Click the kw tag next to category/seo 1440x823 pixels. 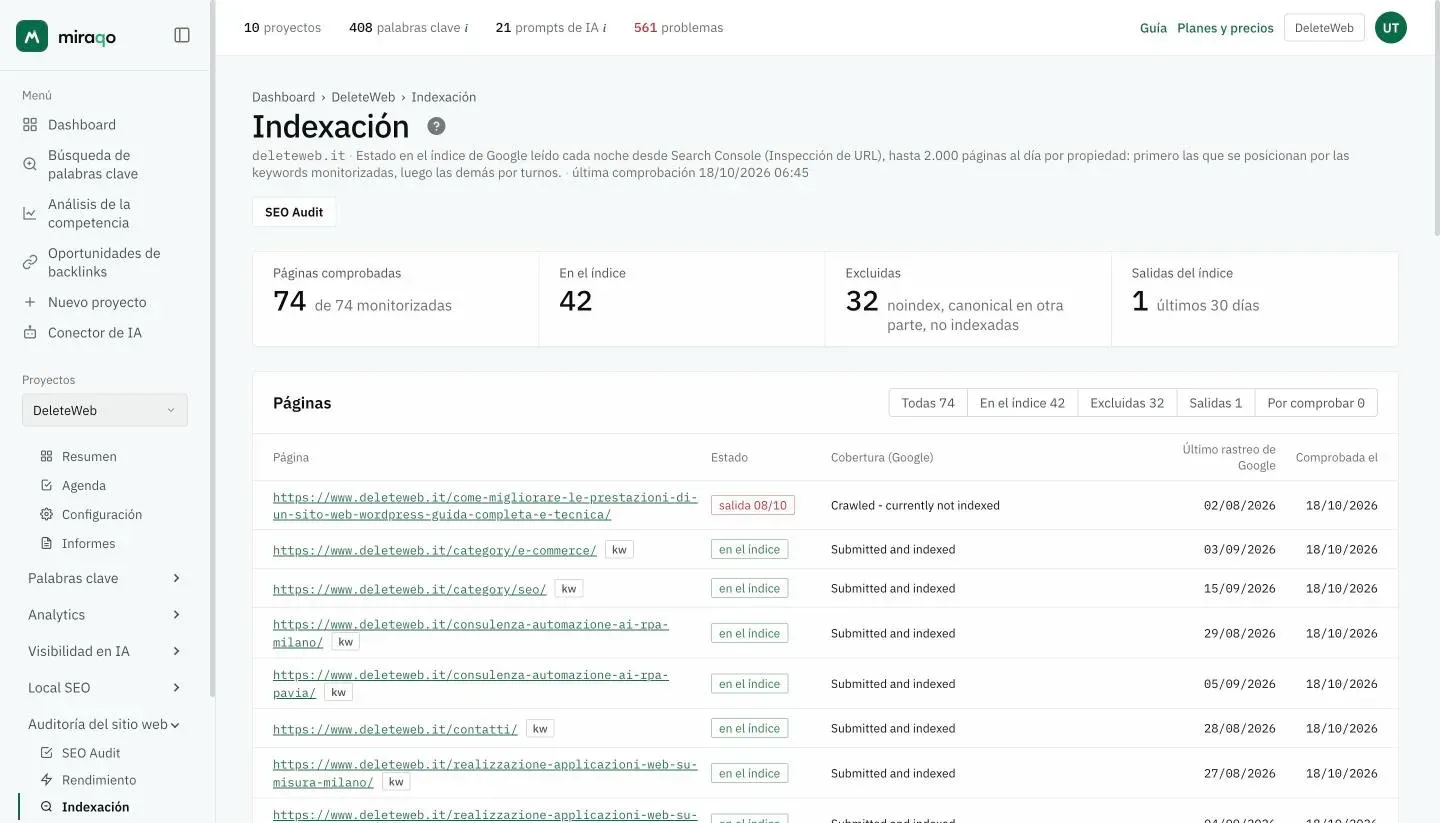(569, 589)
